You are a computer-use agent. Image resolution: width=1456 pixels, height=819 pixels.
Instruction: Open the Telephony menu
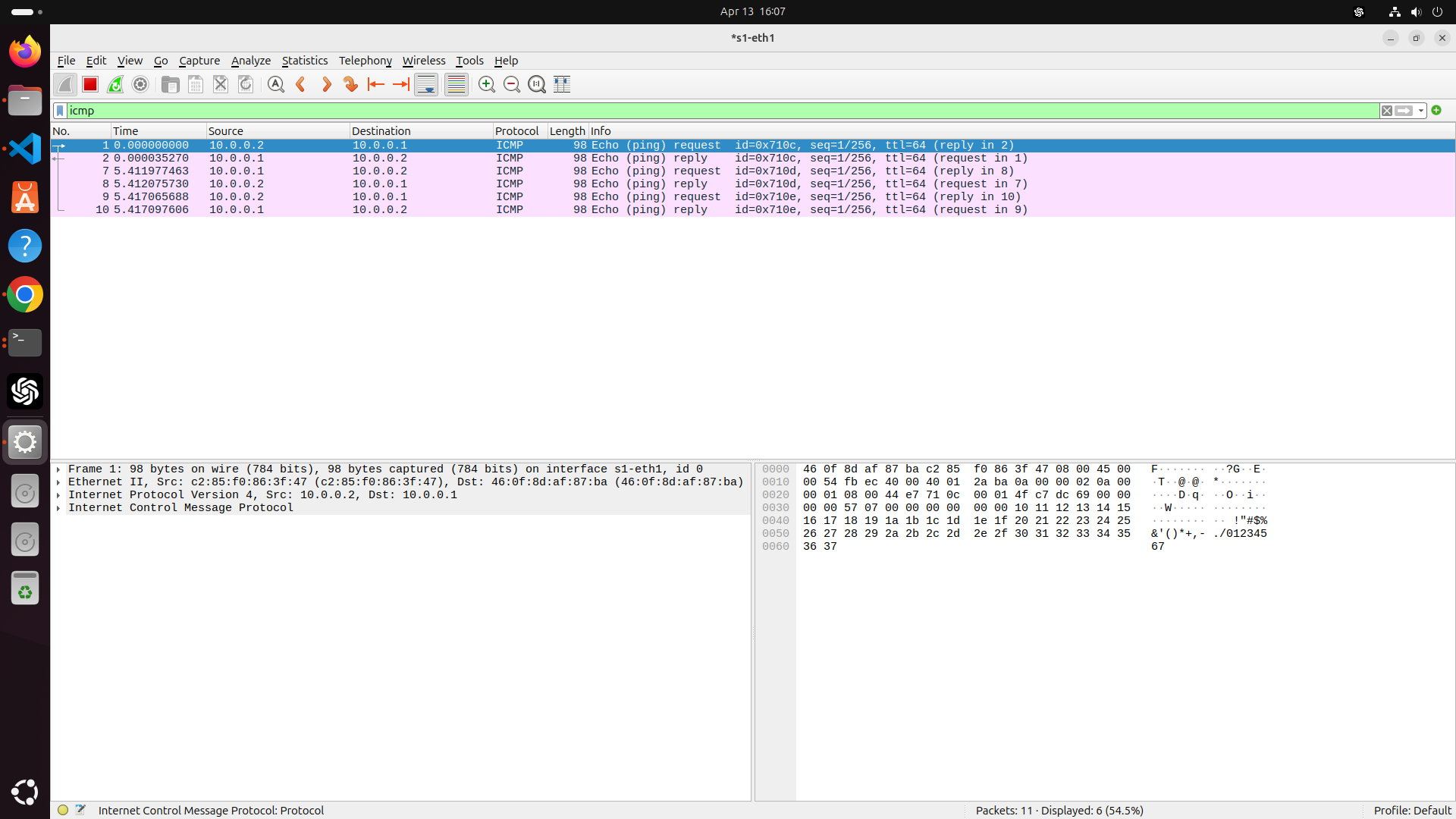(365, 61)
